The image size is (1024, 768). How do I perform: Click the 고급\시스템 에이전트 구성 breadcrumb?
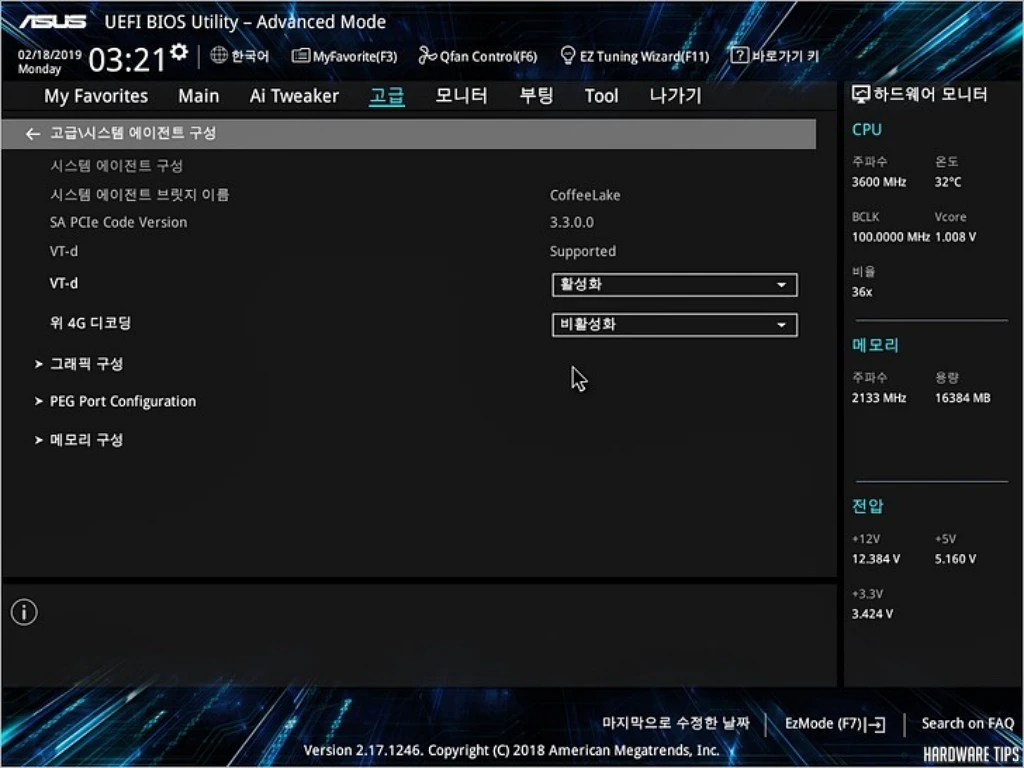(133, 134)
